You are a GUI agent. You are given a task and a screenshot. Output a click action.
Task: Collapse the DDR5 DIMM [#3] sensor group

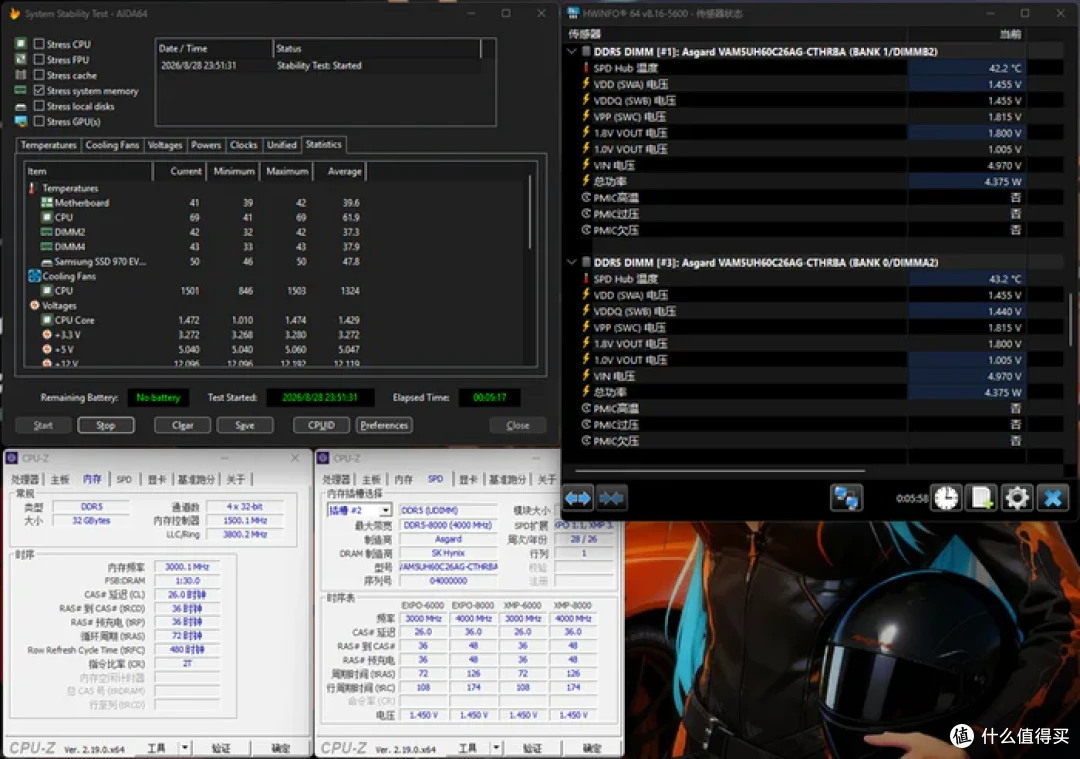coord(572,262)
